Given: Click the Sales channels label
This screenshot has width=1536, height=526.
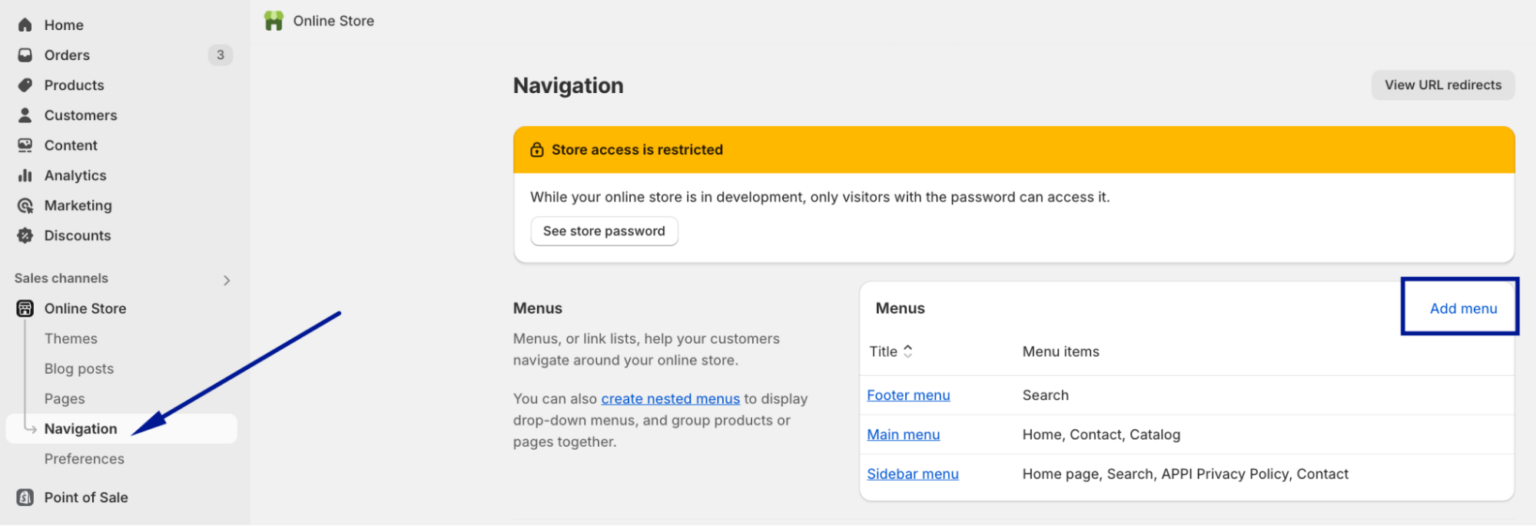Looking at the screenshot, I should 61,278.
